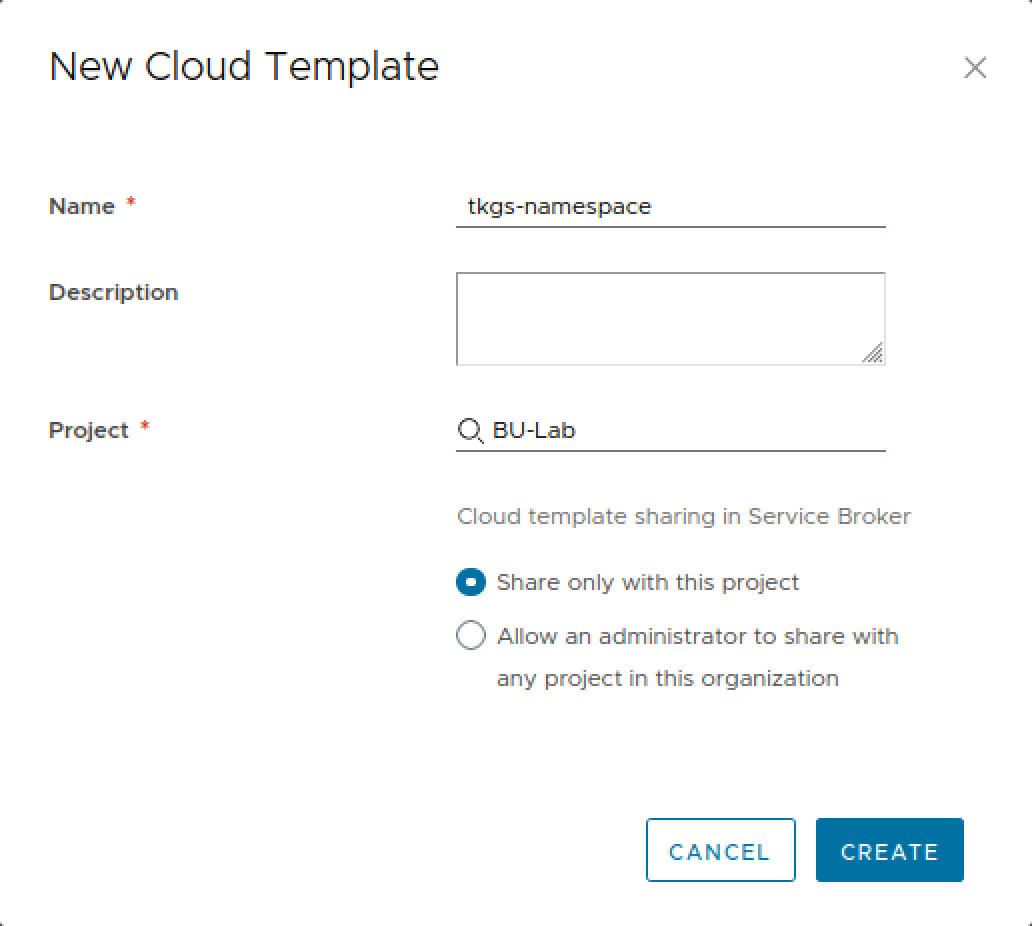Click the Description field label
The image size is (1032, 926).
(x=114, y=292)
